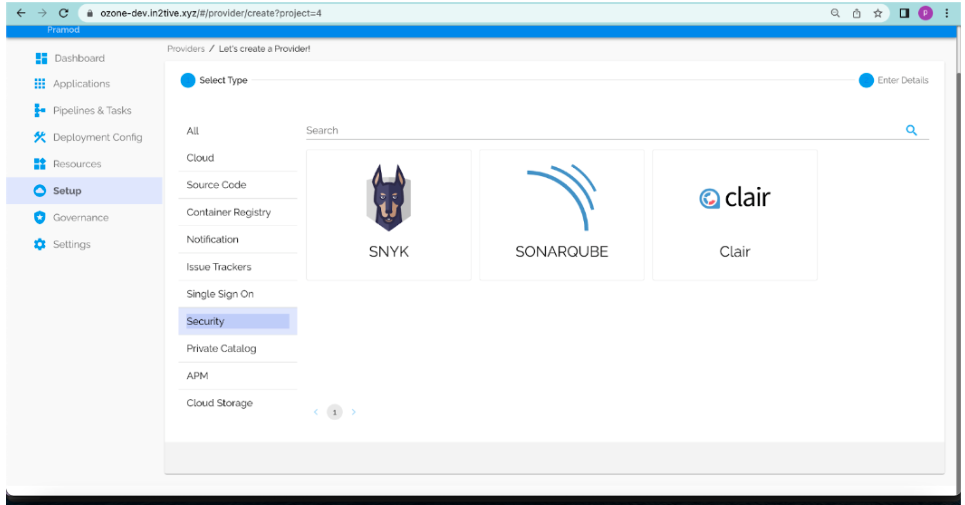
Task: Open the Applications grid icon
Action: coord(40,84)
